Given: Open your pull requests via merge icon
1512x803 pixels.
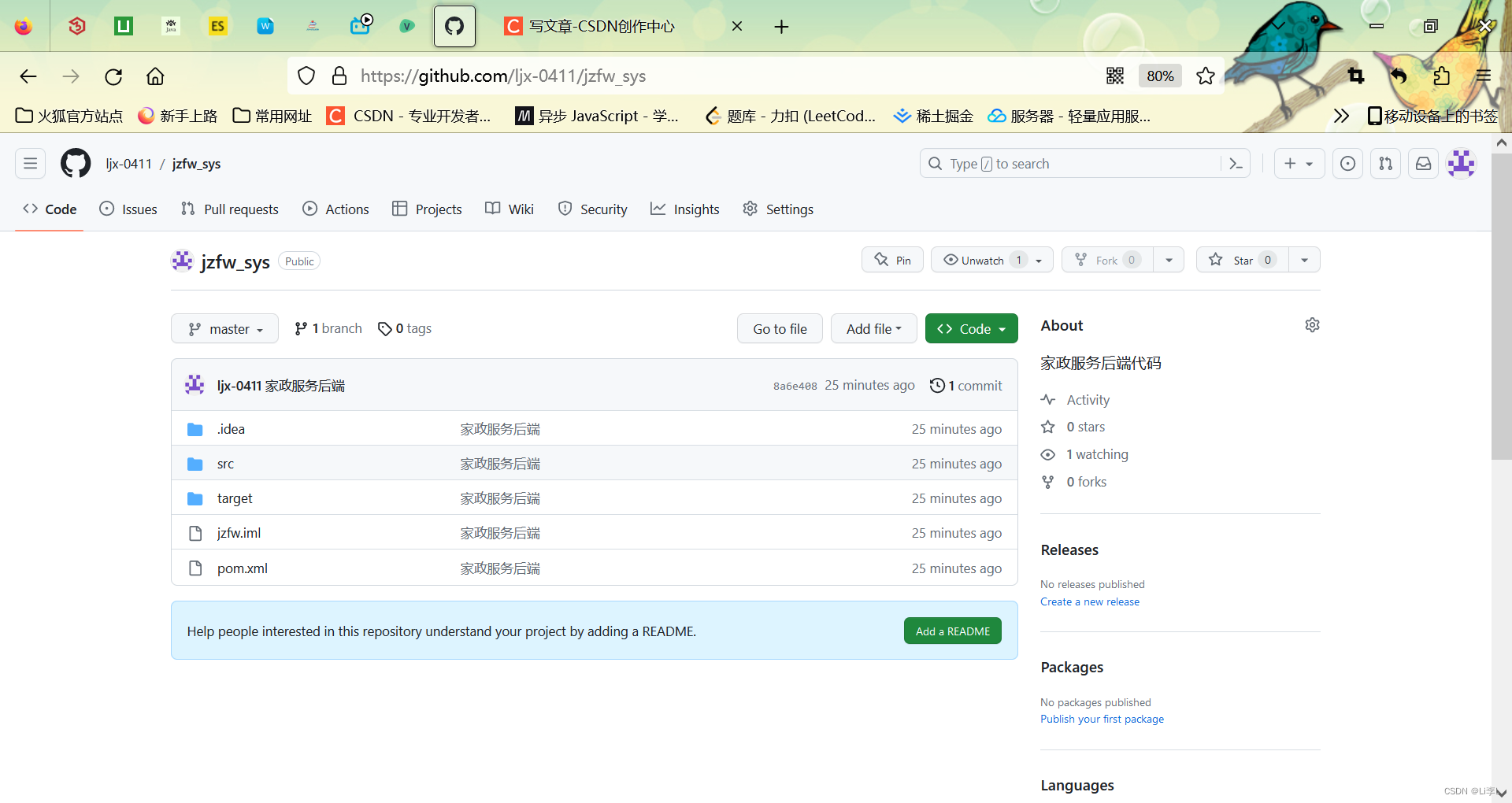Looking at the screenshot, I should [1385, 163].
